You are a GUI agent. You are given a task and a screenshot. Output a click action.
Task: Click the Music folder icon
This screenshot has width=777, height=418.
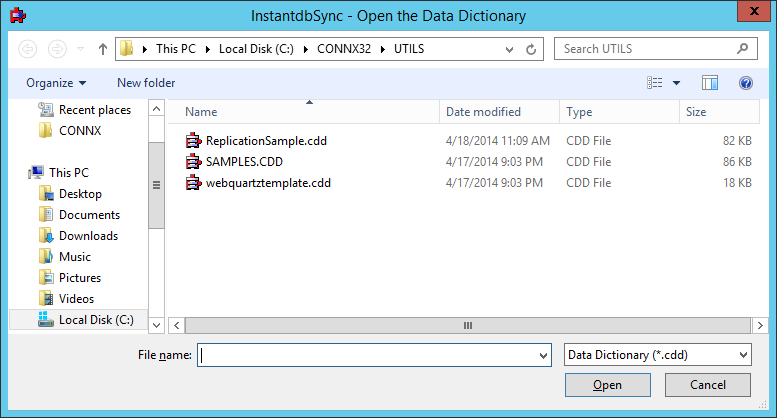46,256
